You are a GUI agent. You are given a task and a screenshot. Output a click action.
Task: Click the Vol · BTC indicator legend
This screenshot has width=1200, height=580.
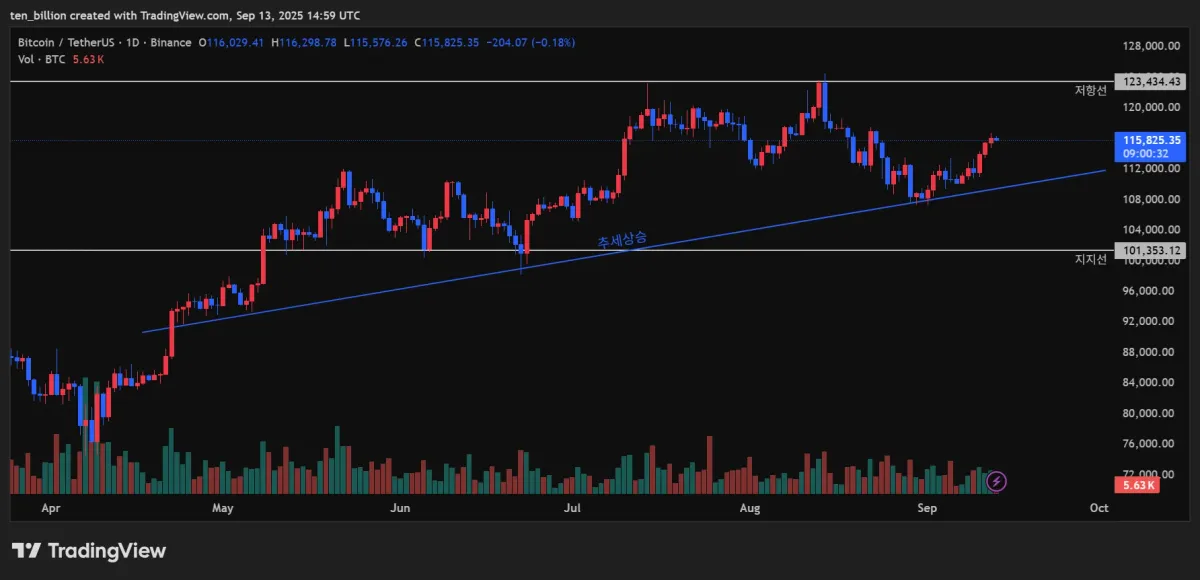pos(41,59)
